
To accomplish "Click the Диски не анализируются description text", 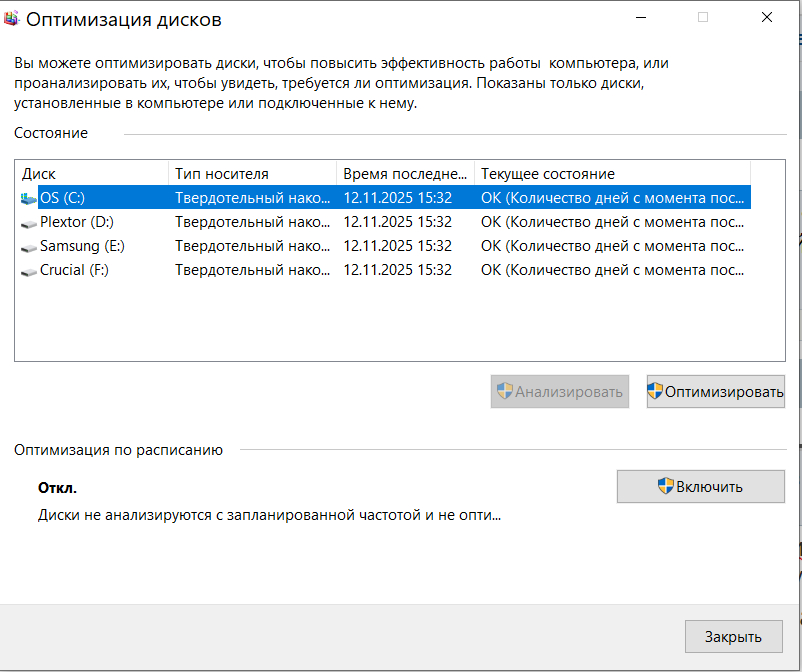I will (x=269, y=515).
